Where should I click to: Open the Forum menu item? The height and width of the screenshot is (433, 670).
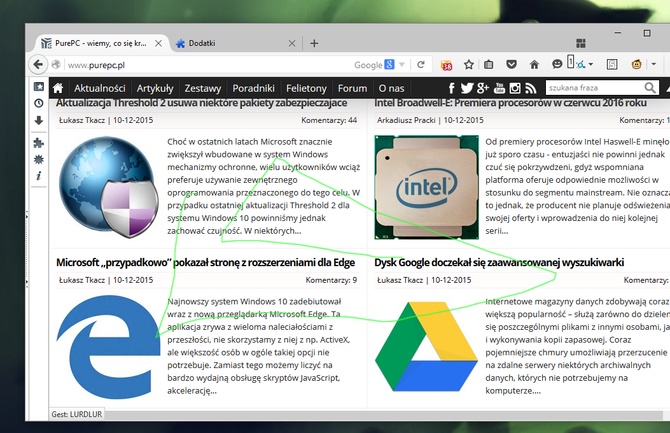coord(353,88)
